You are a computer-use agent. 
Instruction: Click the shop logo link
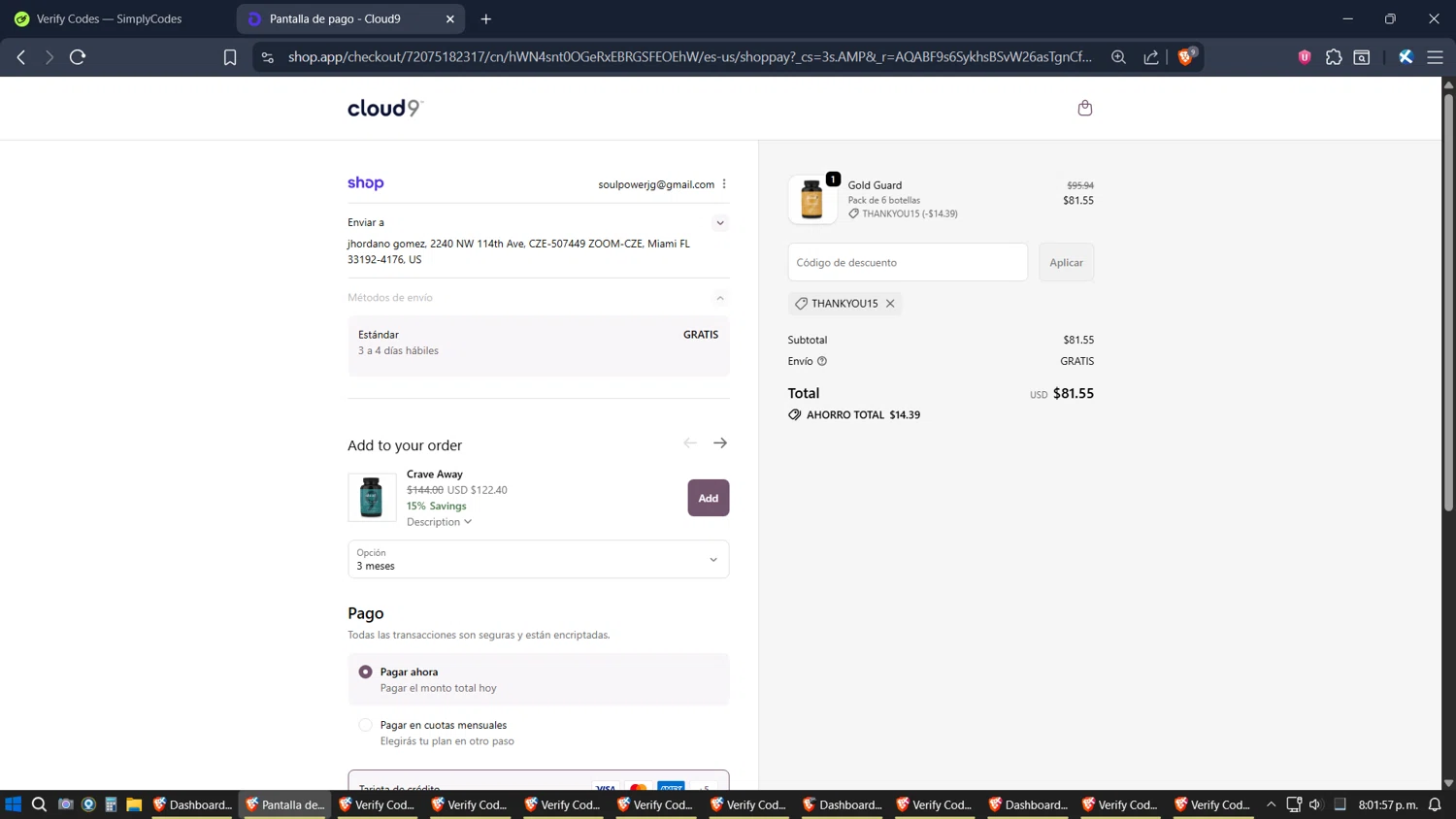[x=366, y=183]
